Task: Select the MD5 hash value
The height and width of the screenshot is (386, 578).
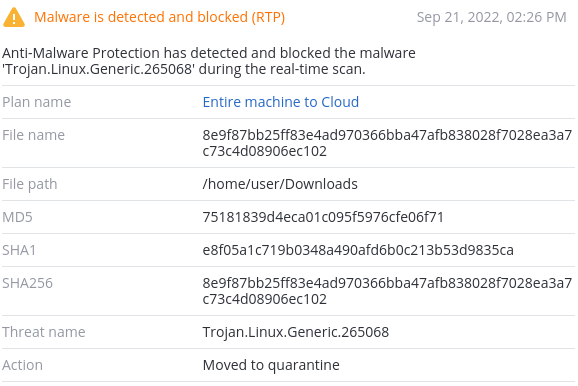Action: [x=323, y=217]
